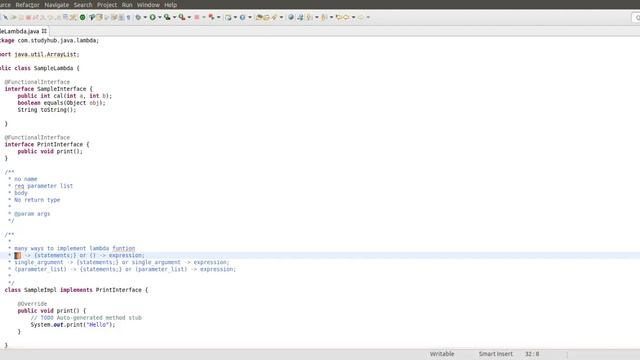The height and width of the screenshot is (360, 640).
Task: Click the 32:8 cursor position indicator
Action: click(x=532, y=354)
